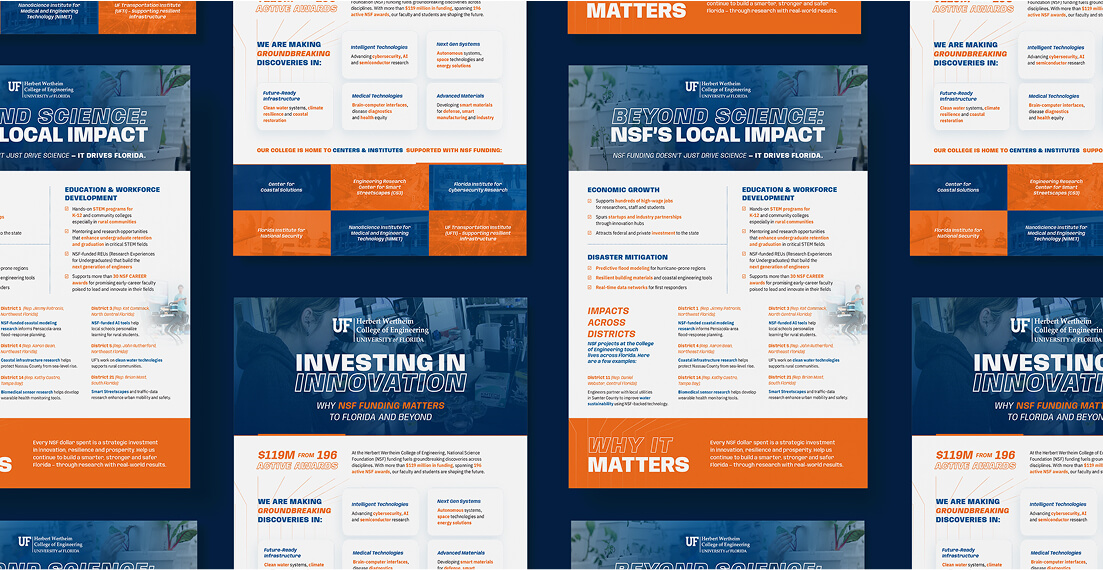Click 'NSF FUNDING DOESN'T JUST DRIVE SCIENCE' tagline

click(x=718, y=156)
